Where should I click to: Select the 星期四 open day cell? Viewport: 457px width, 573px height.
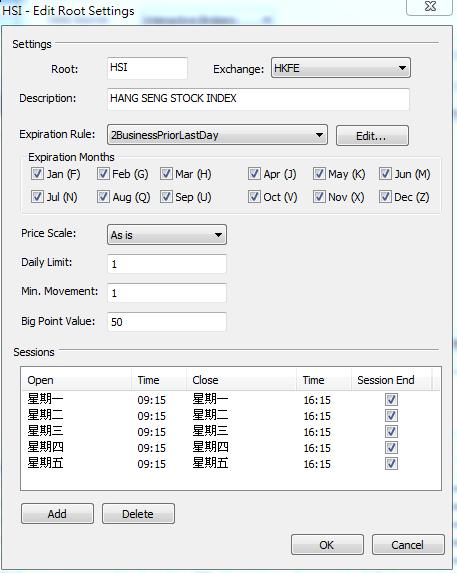pos(45,447)
